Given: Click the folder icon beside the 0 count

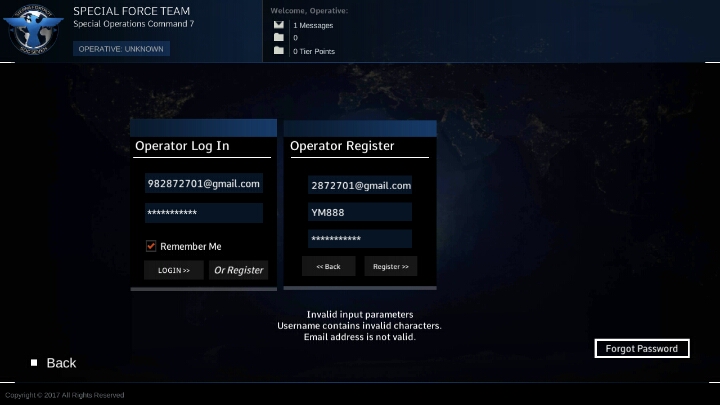Looking at the screenshot, I should 279,38.
